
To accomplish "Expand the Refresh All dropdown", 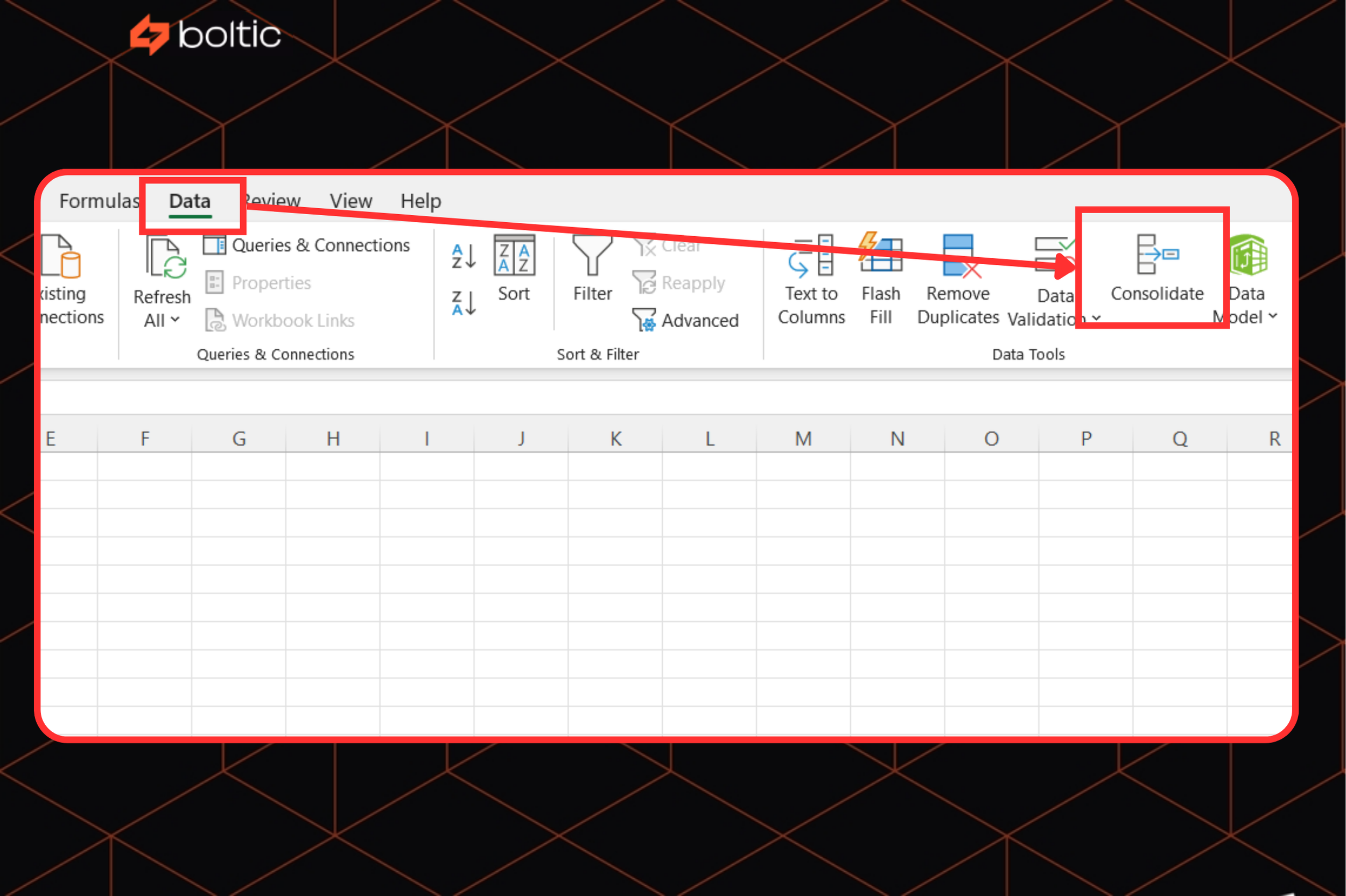I will (x=176, y=320).
